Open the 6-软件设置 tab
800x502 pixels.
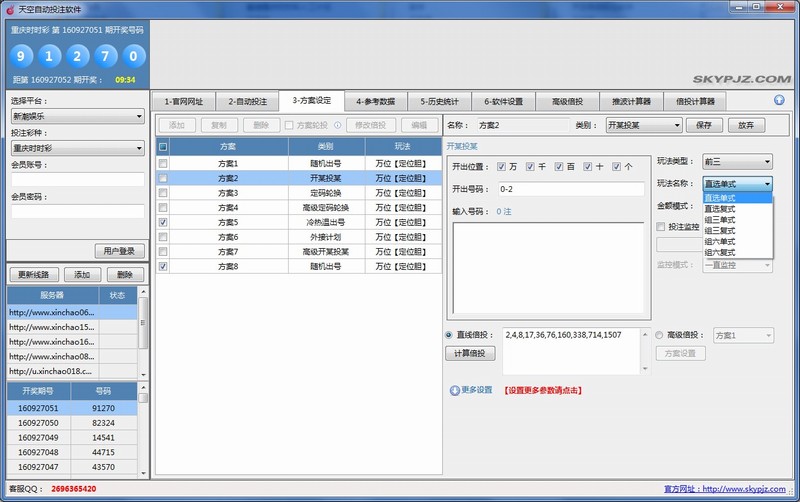[505, 101]
